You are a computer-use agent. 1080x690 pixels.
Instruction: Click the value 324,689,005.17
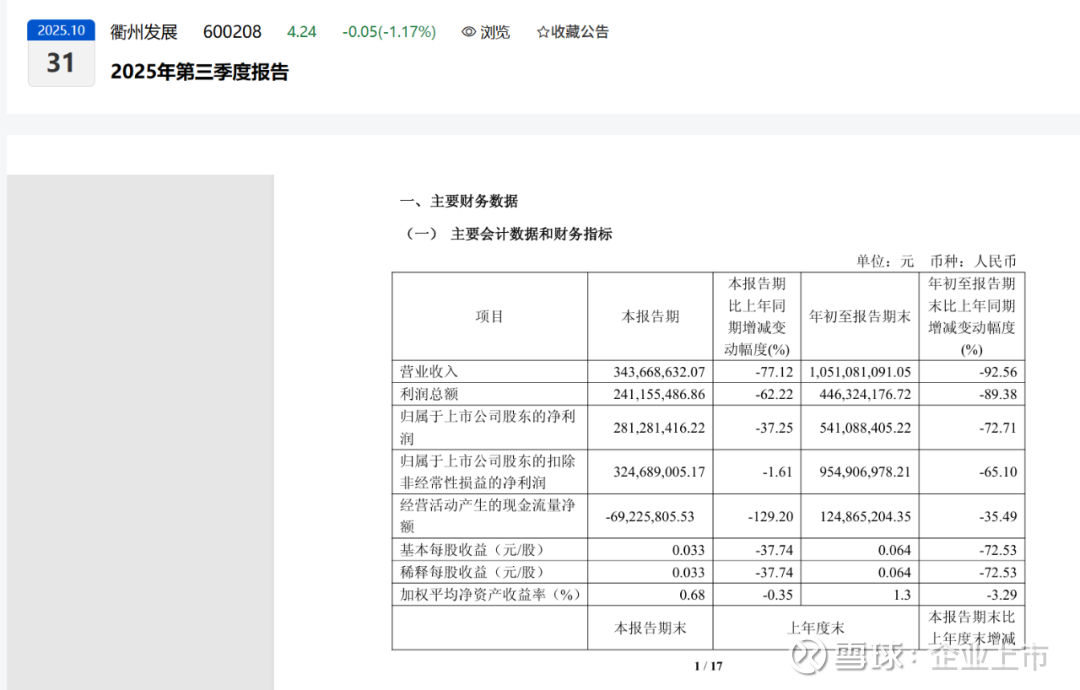click(x=659, y=472)
